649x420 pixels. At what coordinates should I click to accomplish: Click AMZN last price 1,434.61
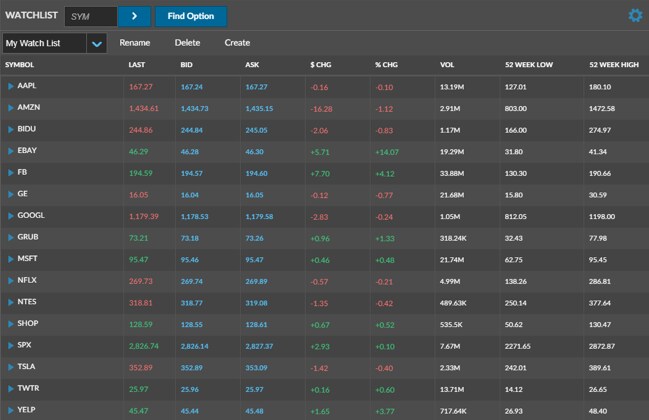(144, 108)
